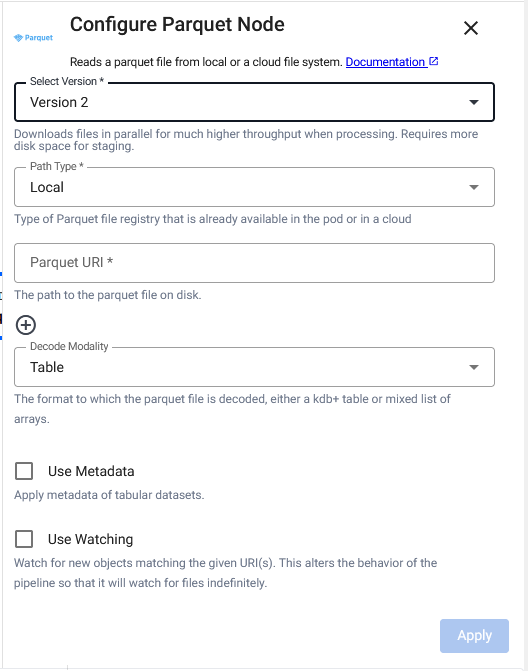
Task: Close the Configure Parquet Node dialog
Action: click(471, 28)
